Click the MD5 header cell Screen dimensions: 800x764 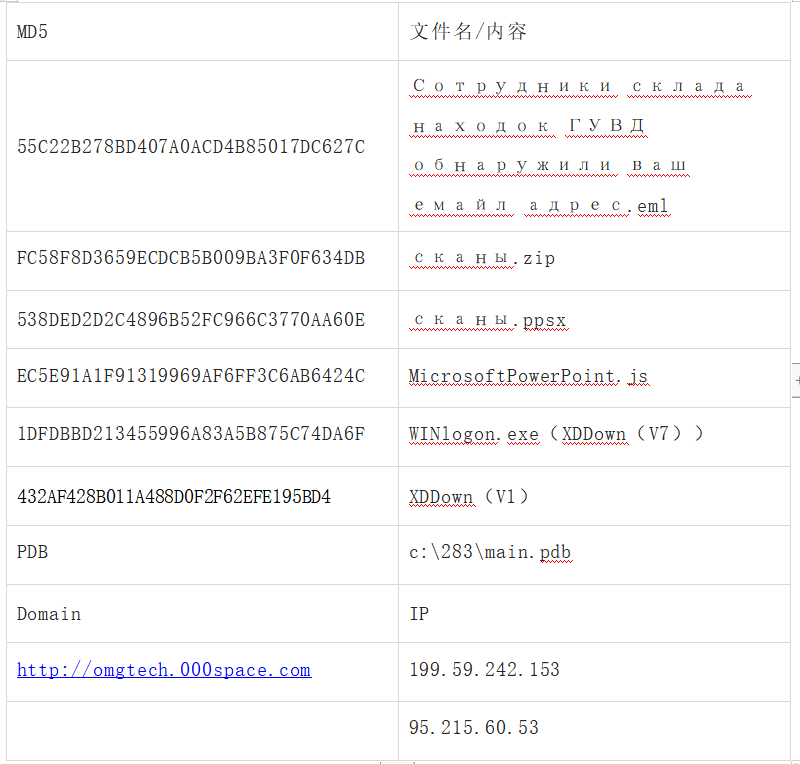[x=203, y=32]
